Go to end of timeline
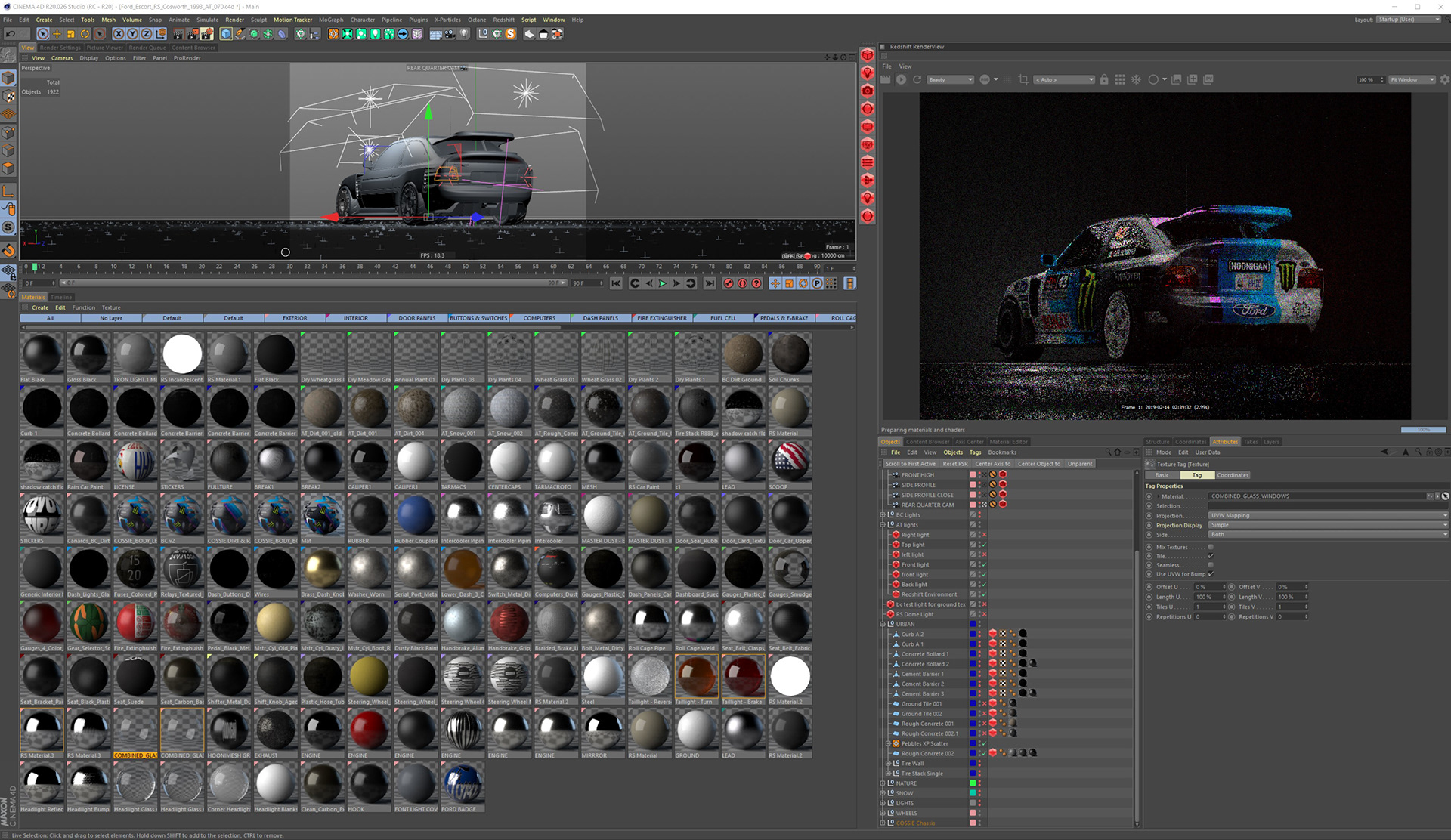The image size is (1451, 840). click(x=709, y=283)
